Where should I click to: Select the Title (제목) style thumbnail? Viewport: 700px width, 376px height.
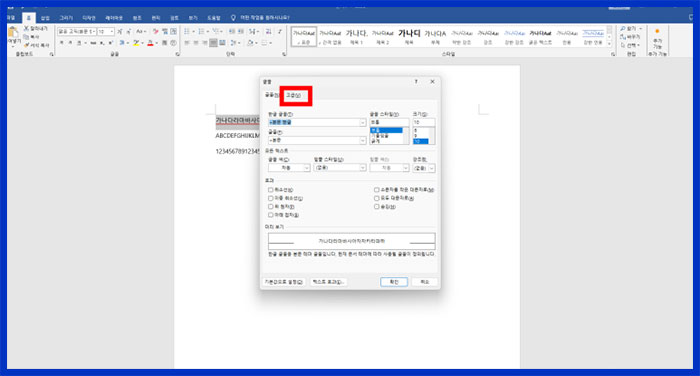click(x=409, y=36)
